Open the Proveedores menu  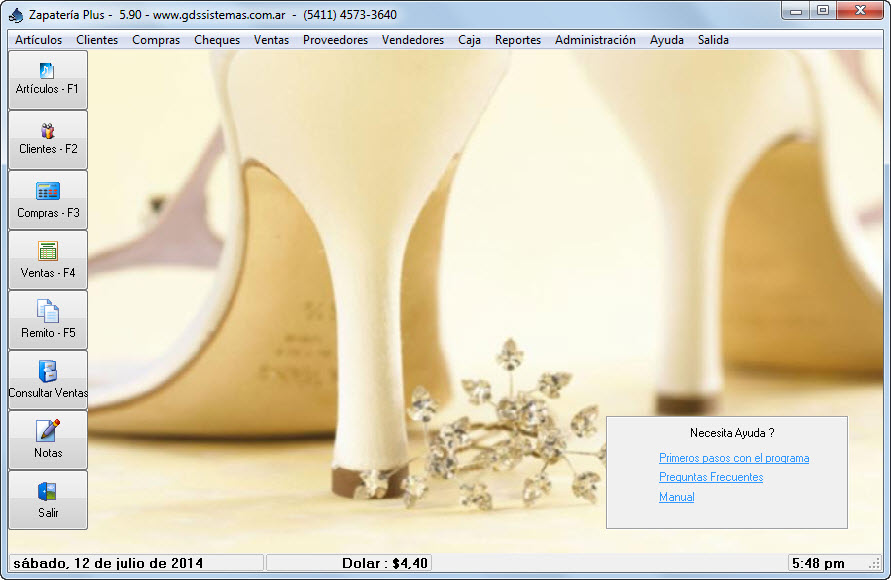point(335,40)
